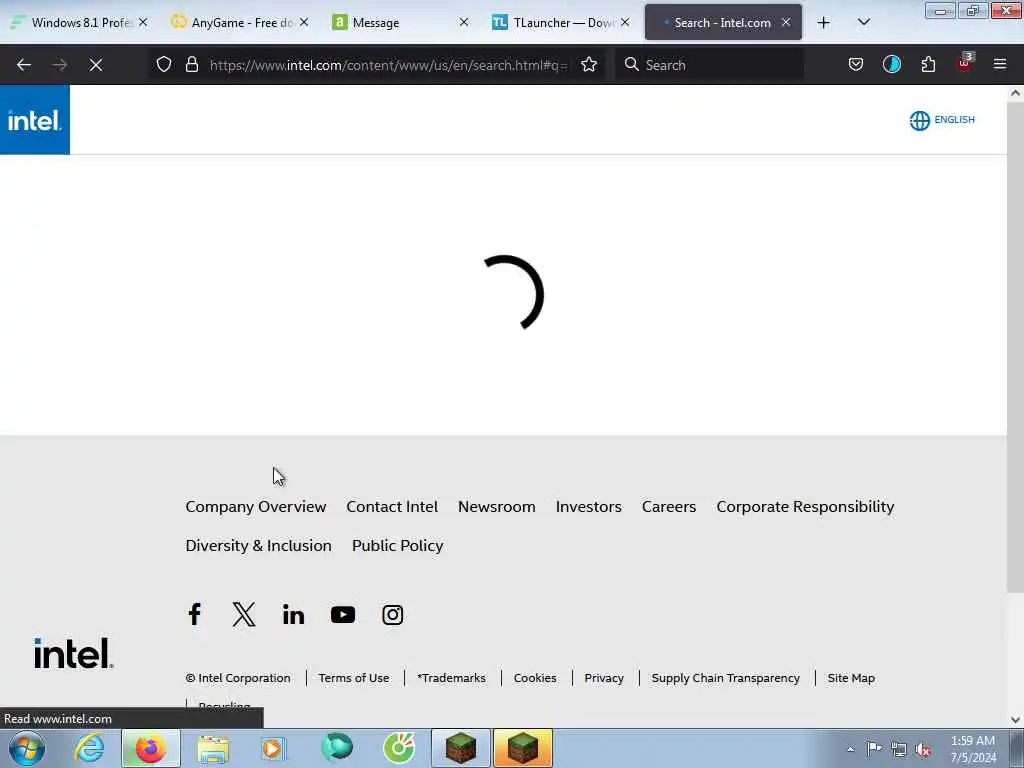
Task: Open the Careers link
Action: tap(669, 507)
